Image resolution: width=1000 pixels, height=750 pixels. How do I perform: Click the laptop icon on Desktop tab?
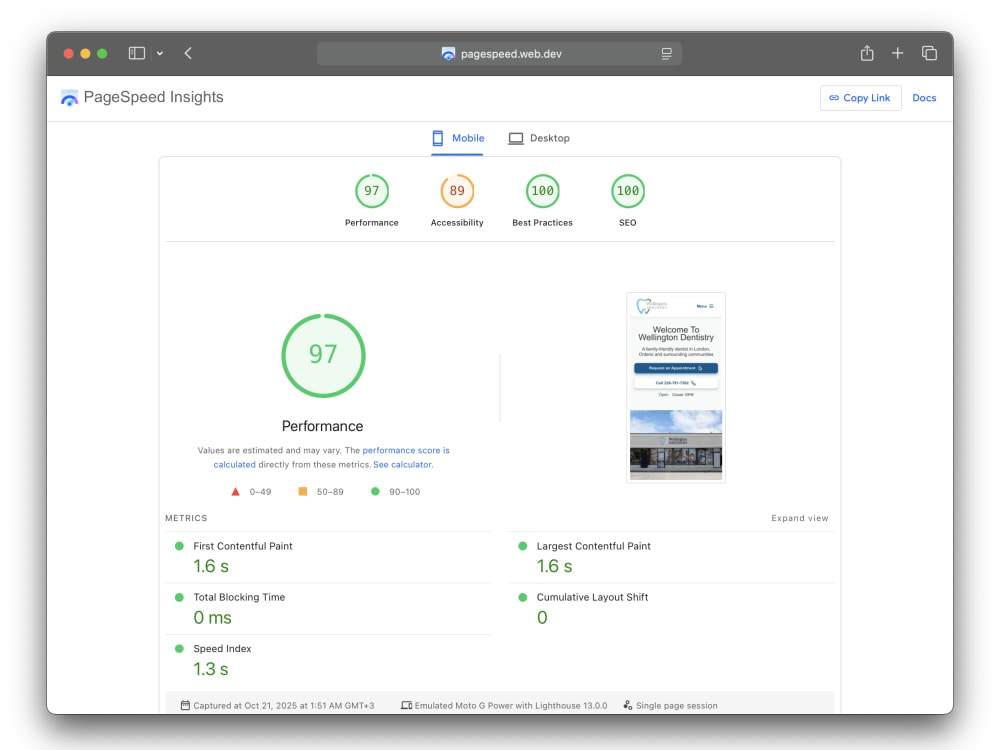point(516,138)
